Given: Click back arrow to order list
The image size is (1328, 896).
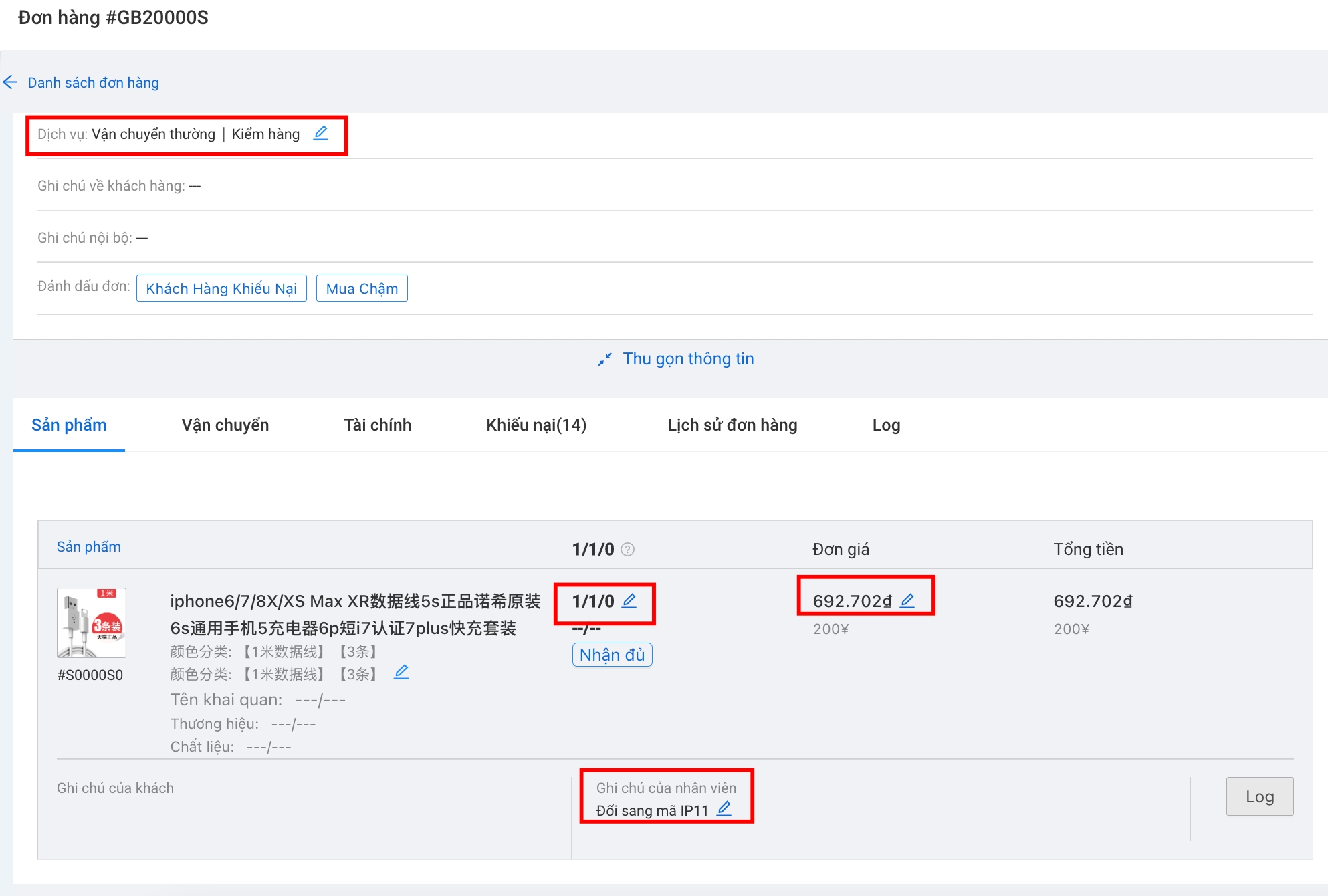Looking at the screenshot, I should [10, 82].
